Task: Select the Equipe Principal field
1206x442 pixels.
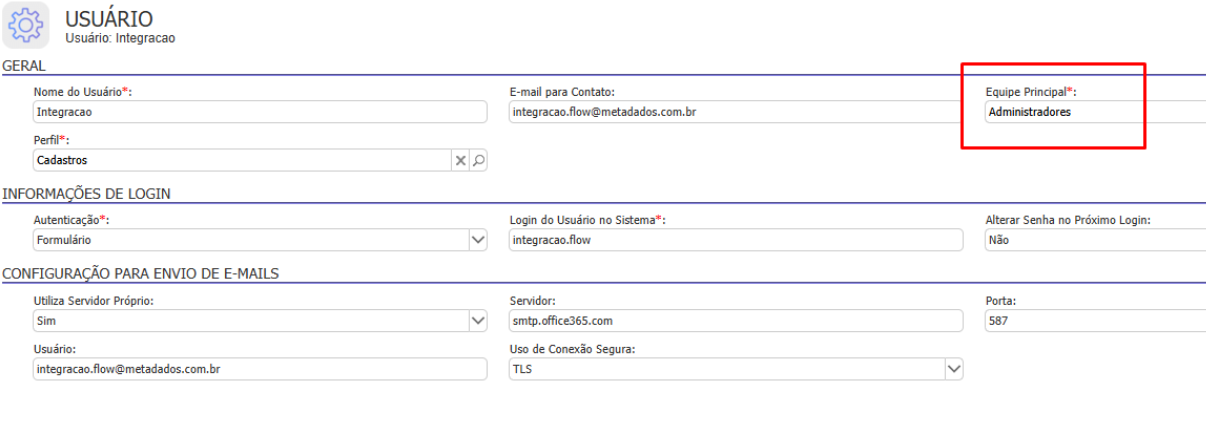Action: pos(1095,112)
